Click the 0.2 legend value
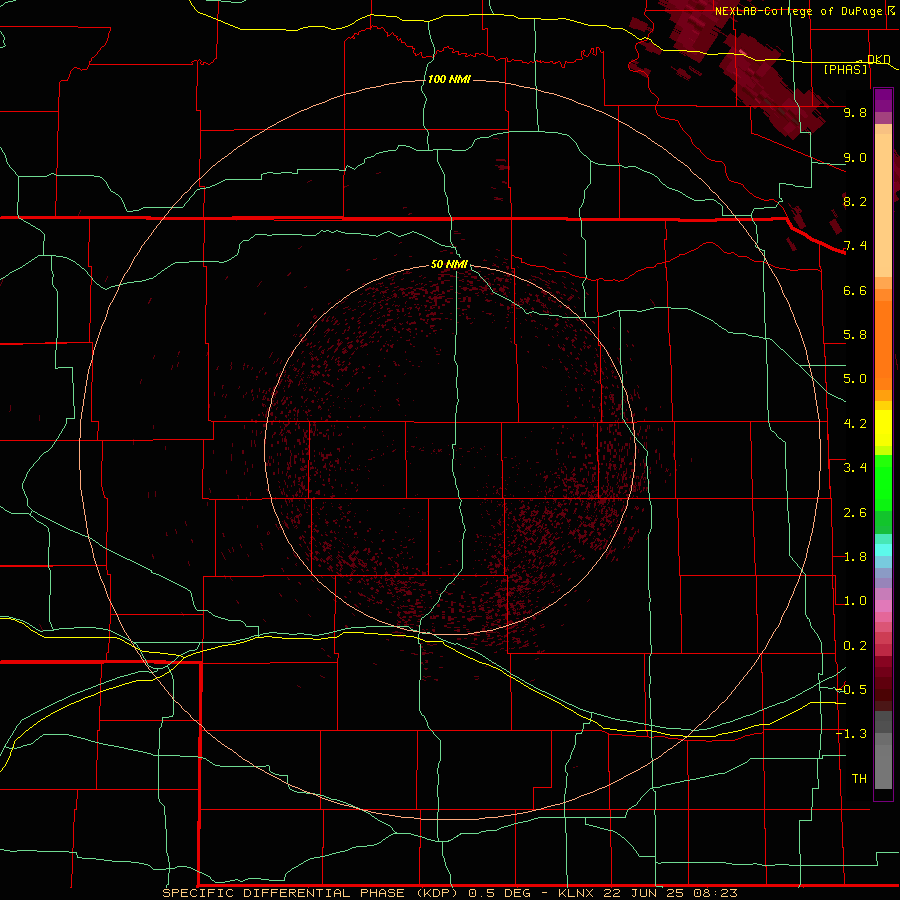The image size is (900, 900). click(x=855, y=646)
